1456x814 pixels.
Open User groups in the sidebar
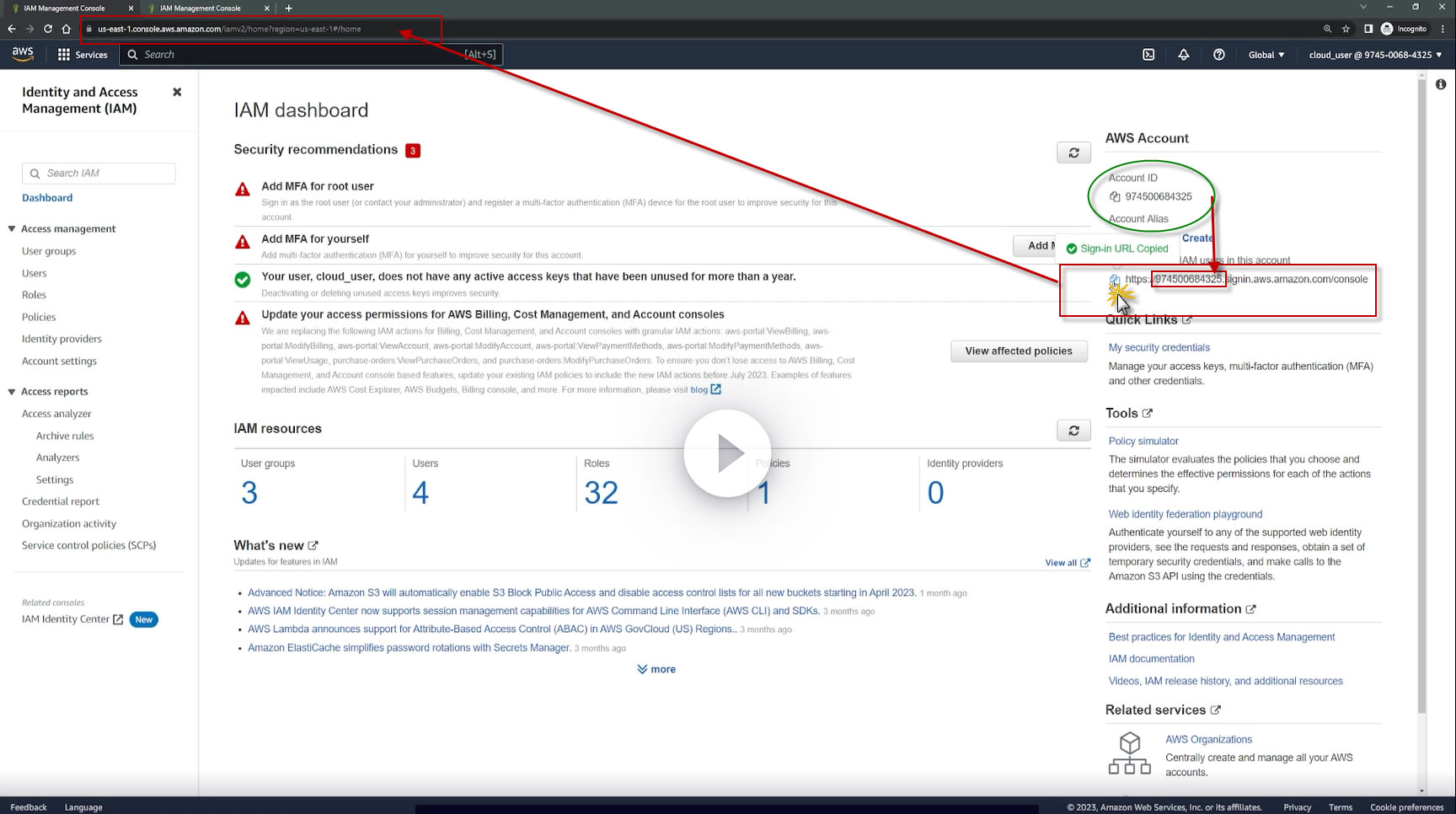[49, 251]
